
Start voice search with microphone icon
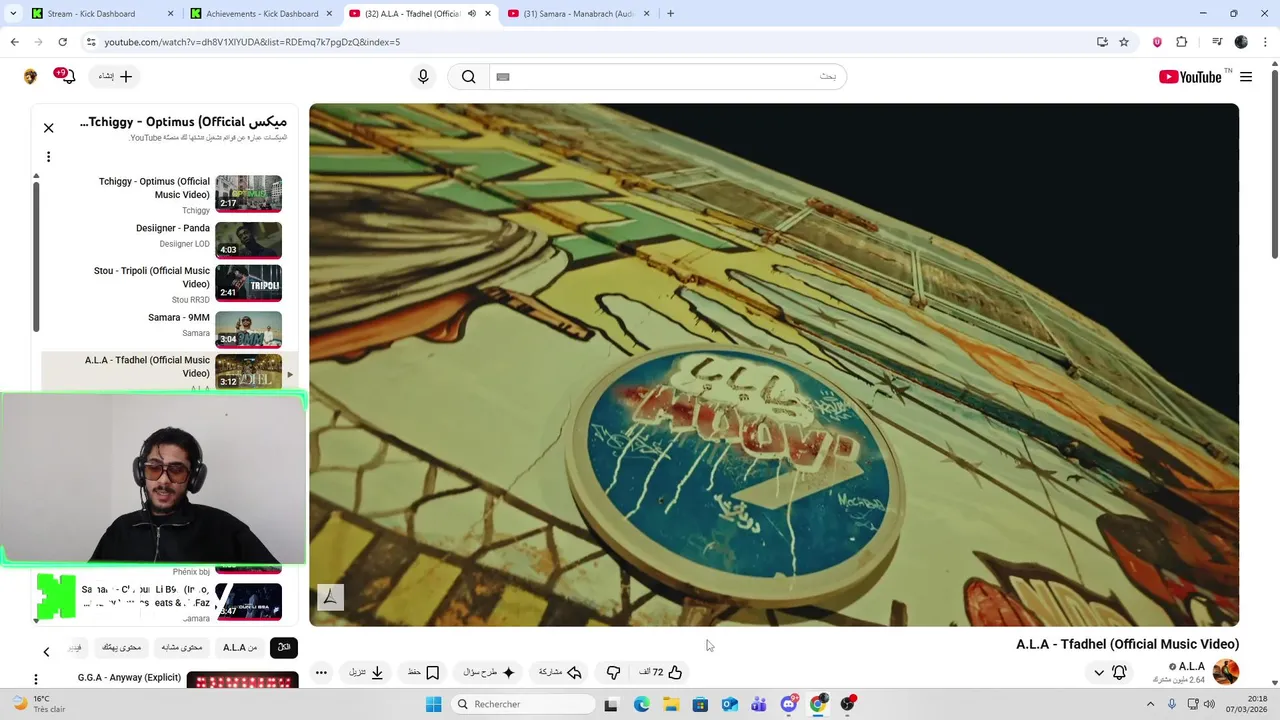coord(423,77)
